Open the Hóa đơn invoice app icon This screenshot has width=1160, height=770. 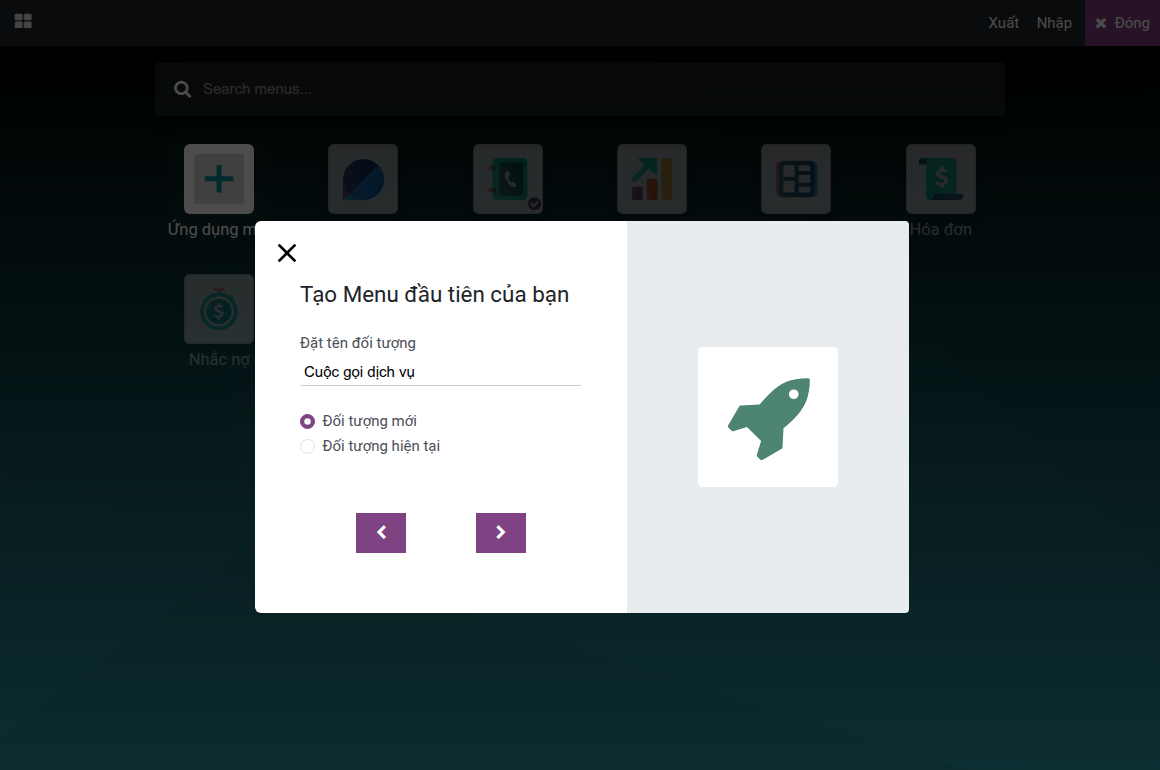coord(941,179)
